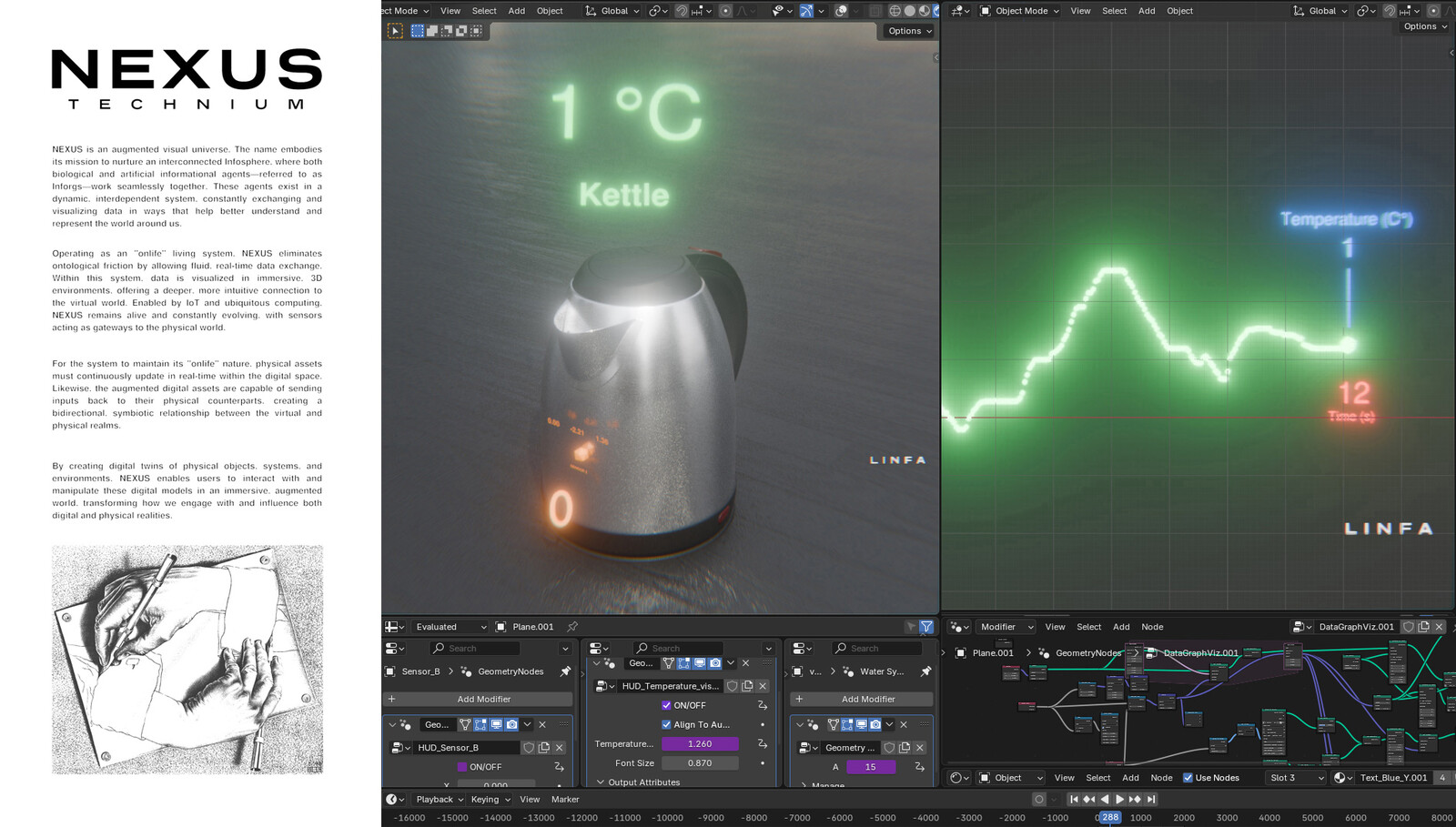Open Select menu in right viewport header
This screenshot has width=1456, height=827.
1114,11
